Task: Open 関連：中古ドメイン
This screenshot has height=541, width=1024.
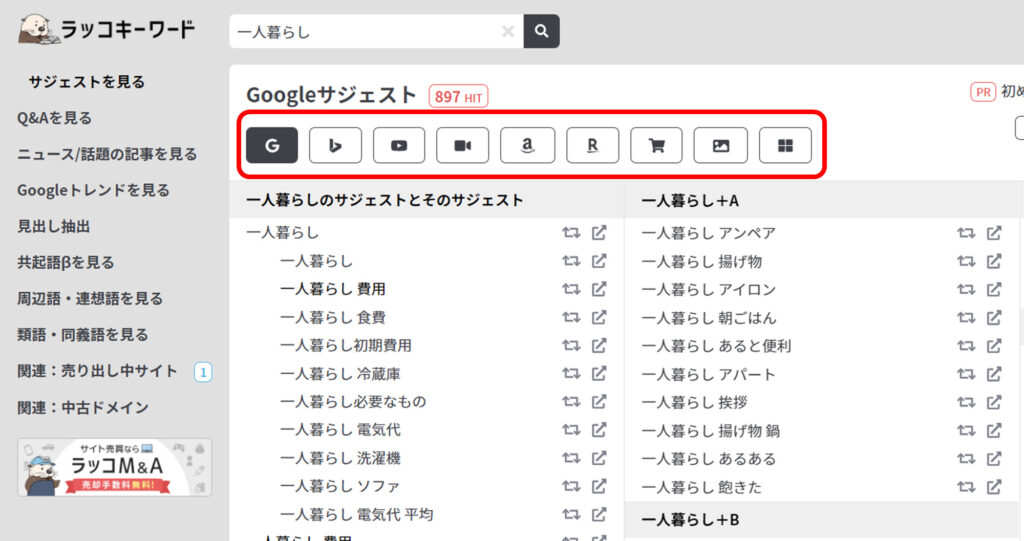Action: [83, 407]
